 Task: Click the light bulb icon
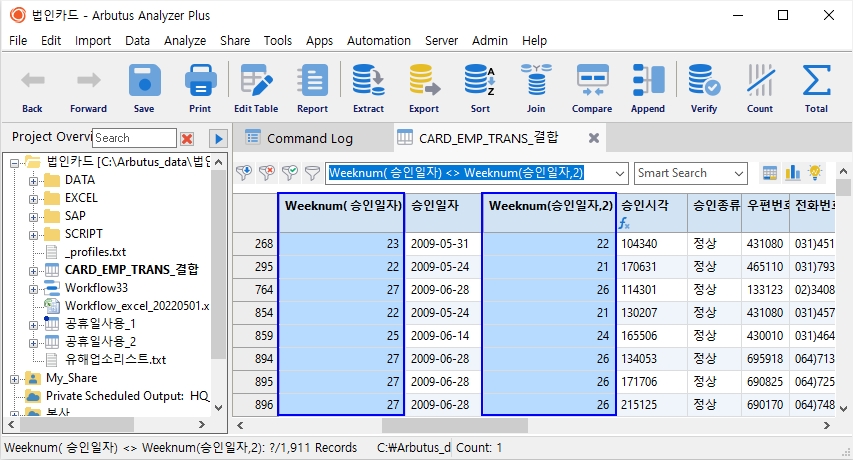pos(815,172)
